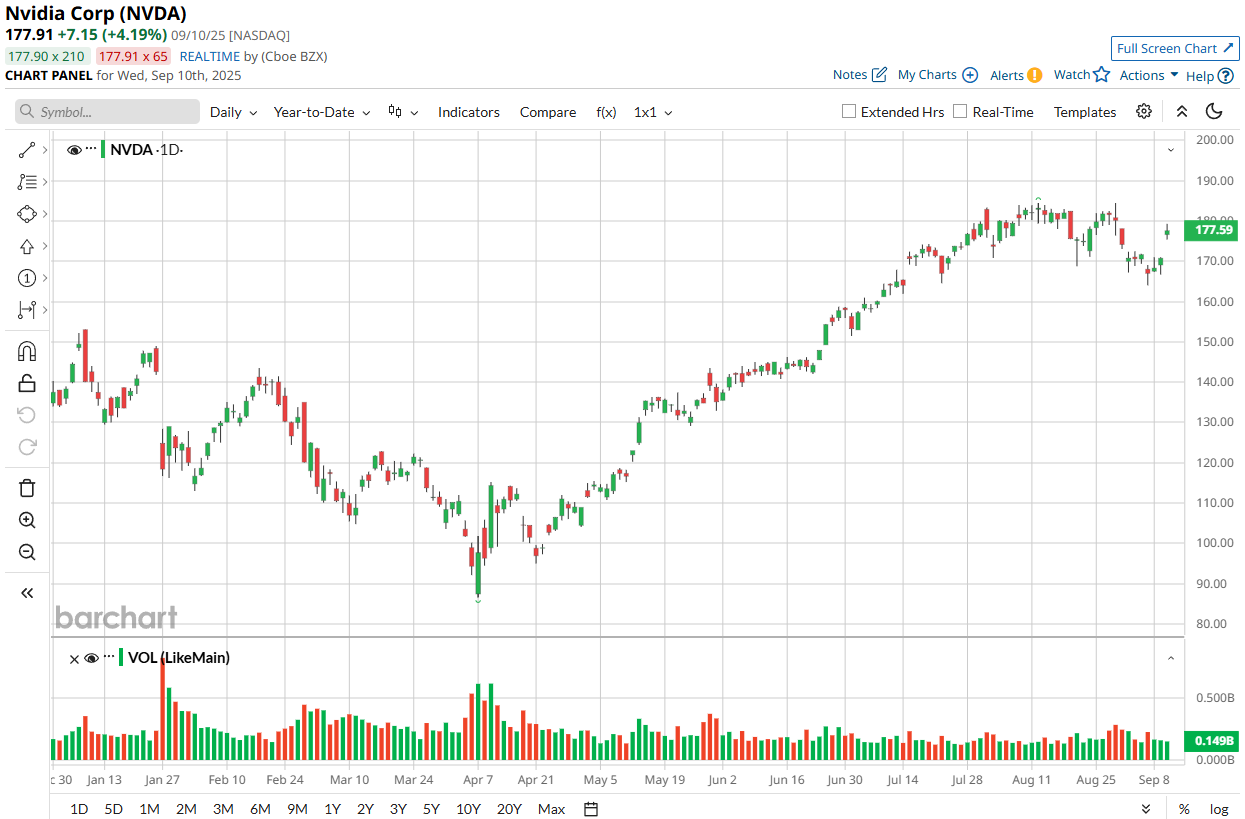Collapse the left drawing toolbar
This screenshot has height=819, width=1245.
coord(27,593)
